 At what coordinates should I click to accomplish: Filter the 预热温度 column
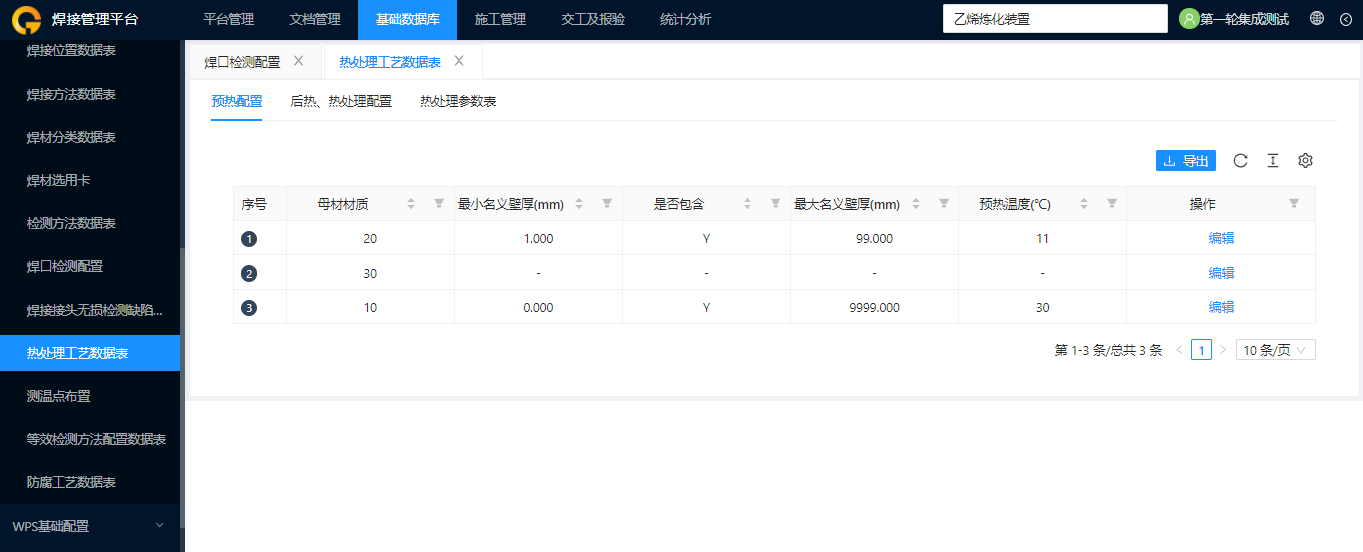[x=1111, y=204]
